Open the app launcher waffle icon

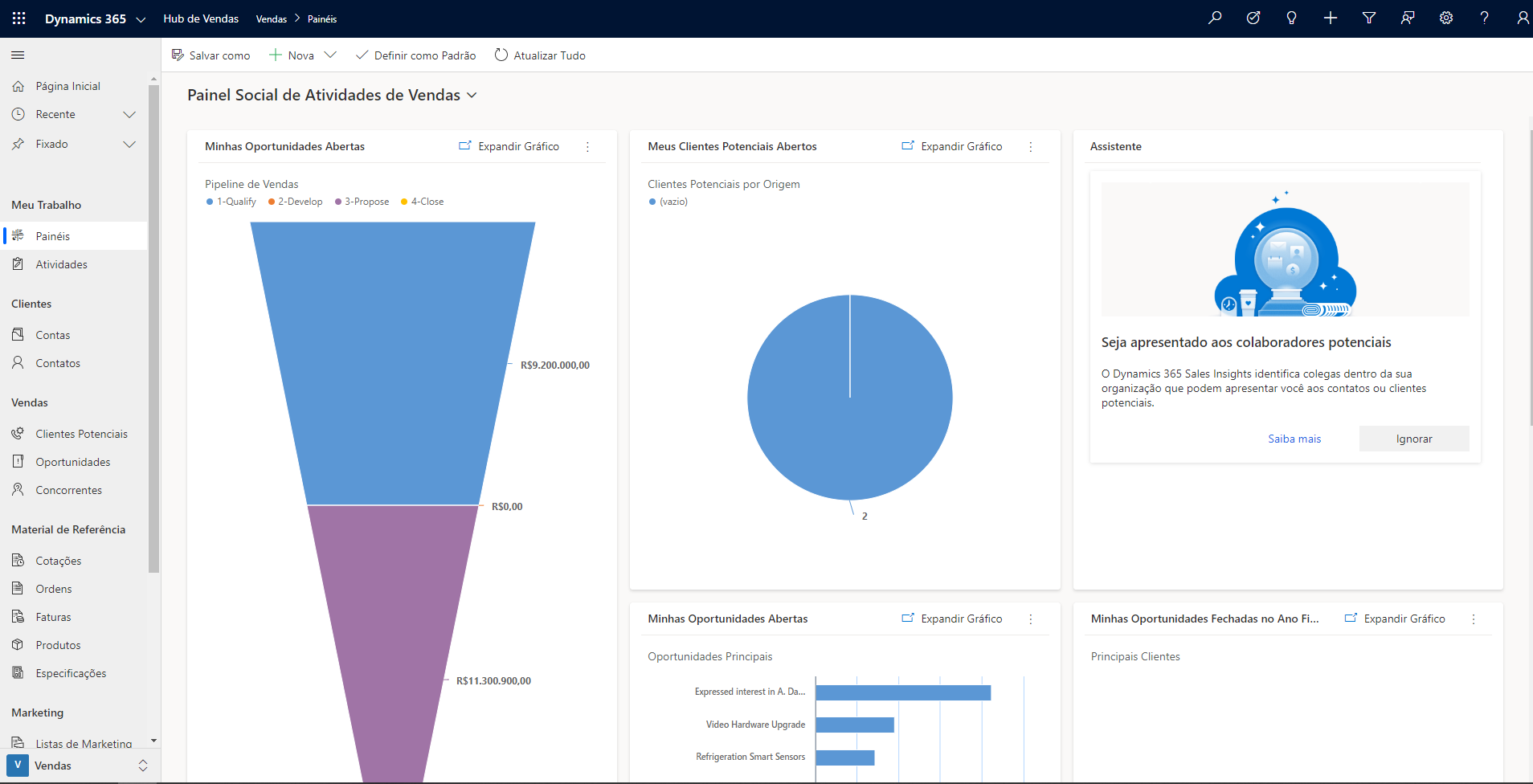[19, 18]
